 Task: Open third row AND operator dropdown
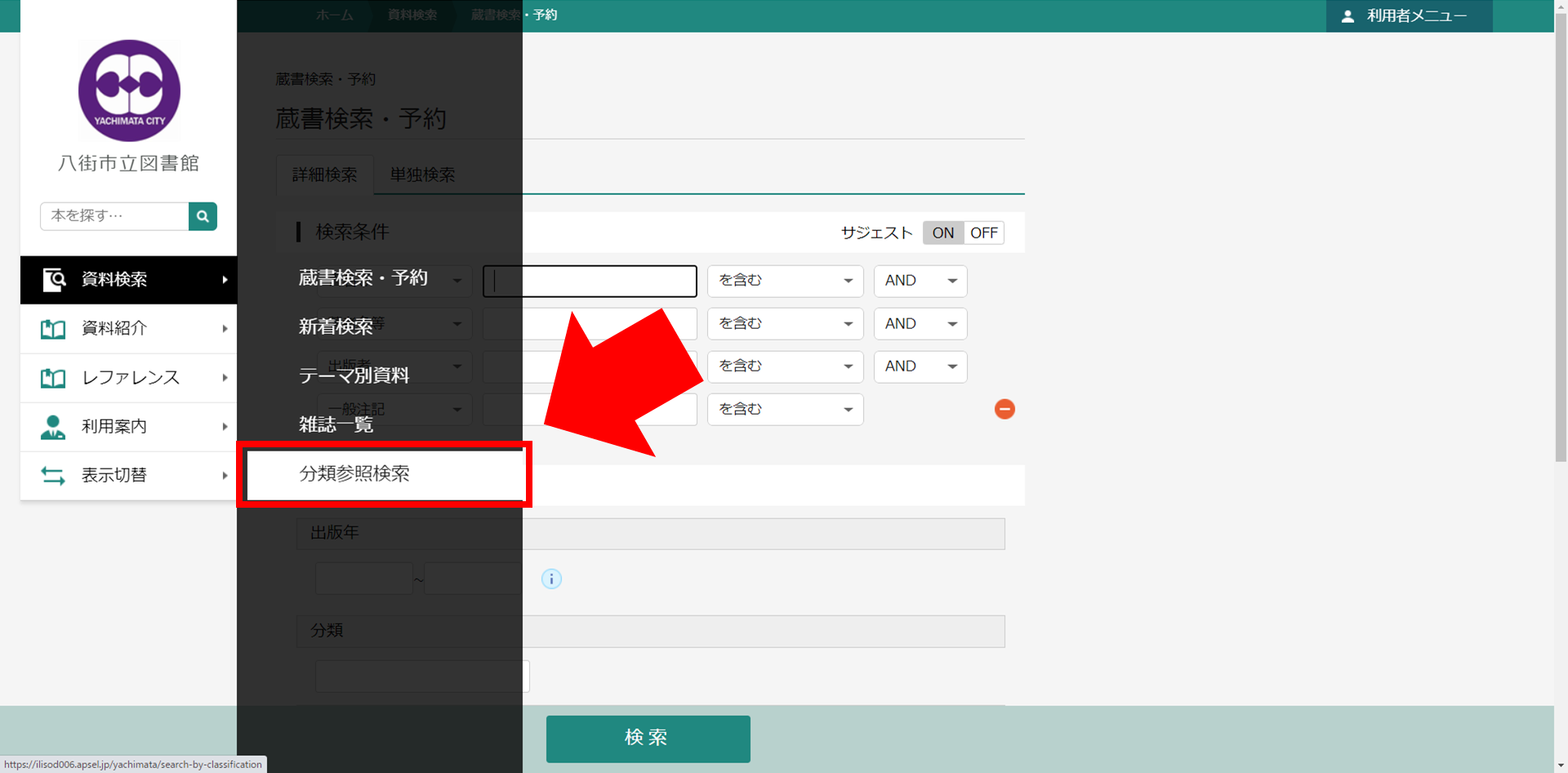(x=920, y=367)
